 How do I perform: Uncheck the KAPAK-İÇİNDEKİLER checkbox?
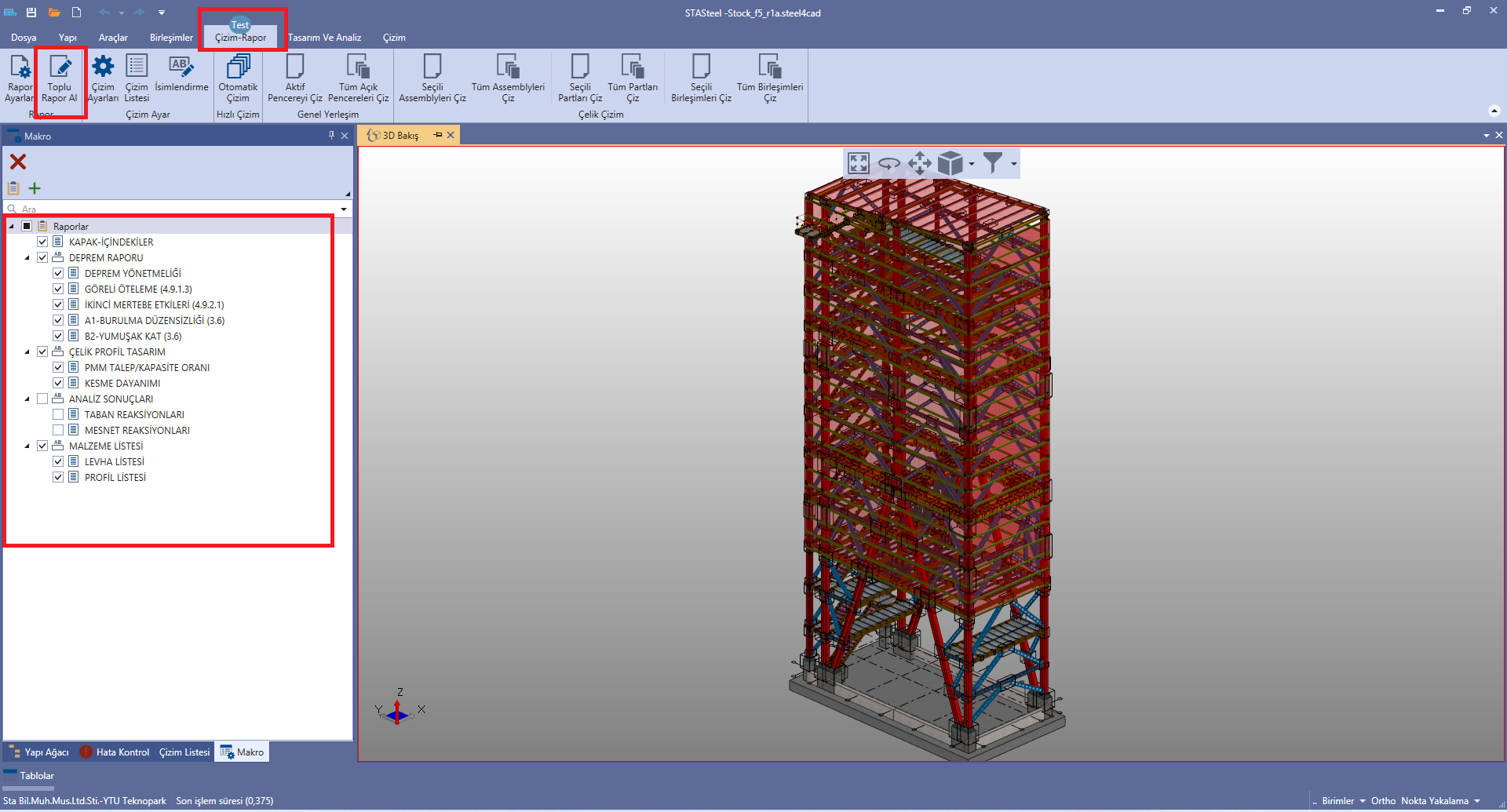(42, 242)
